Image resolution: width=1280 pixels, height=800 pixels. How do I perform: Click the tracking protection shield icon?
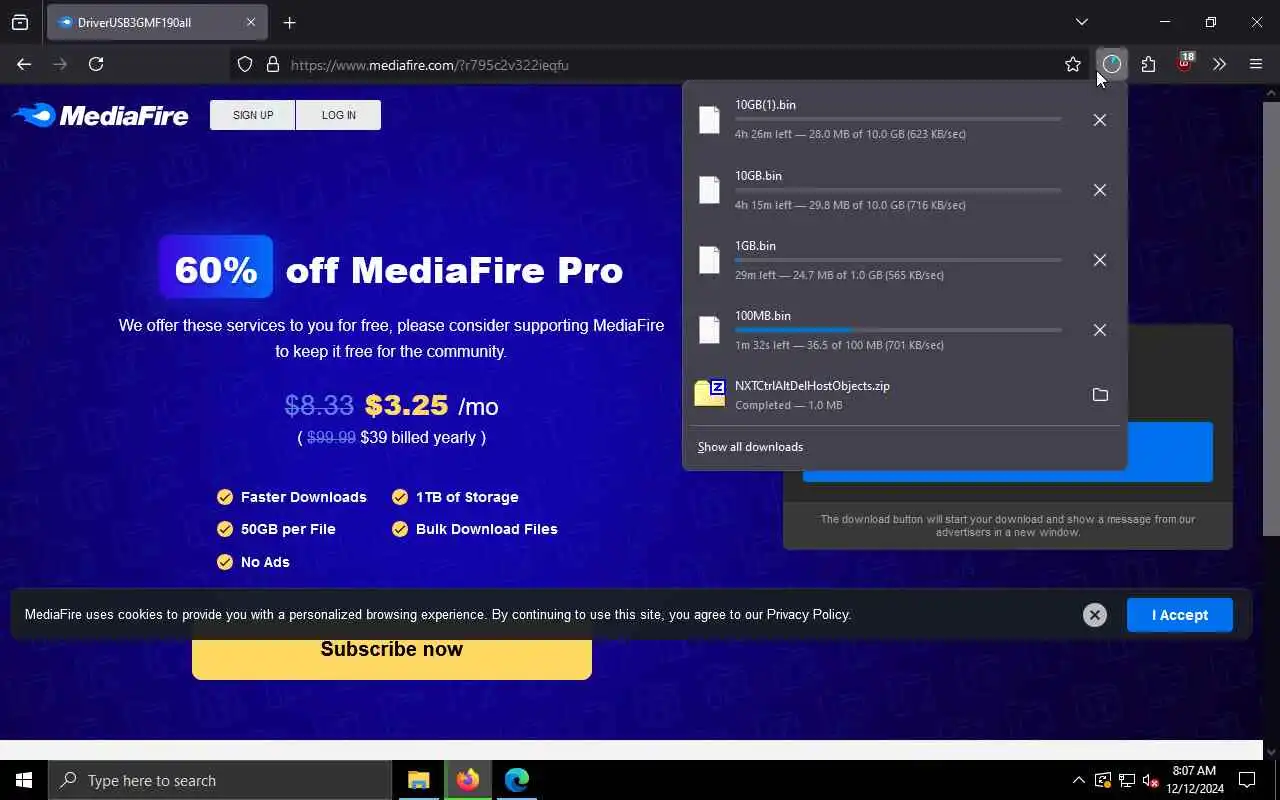245,65
